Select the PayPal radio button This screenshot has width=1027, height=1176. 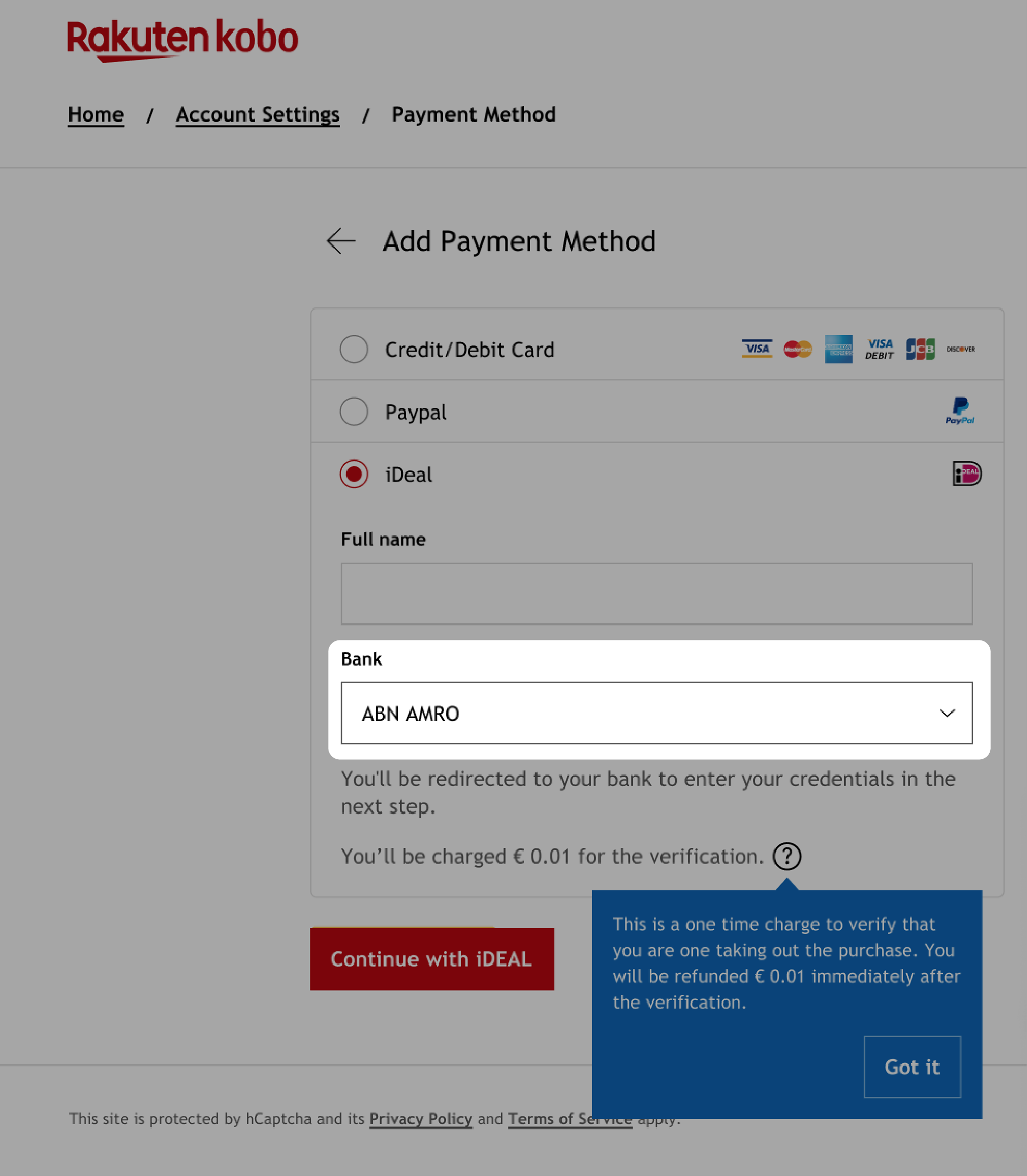tap(353, 411)
